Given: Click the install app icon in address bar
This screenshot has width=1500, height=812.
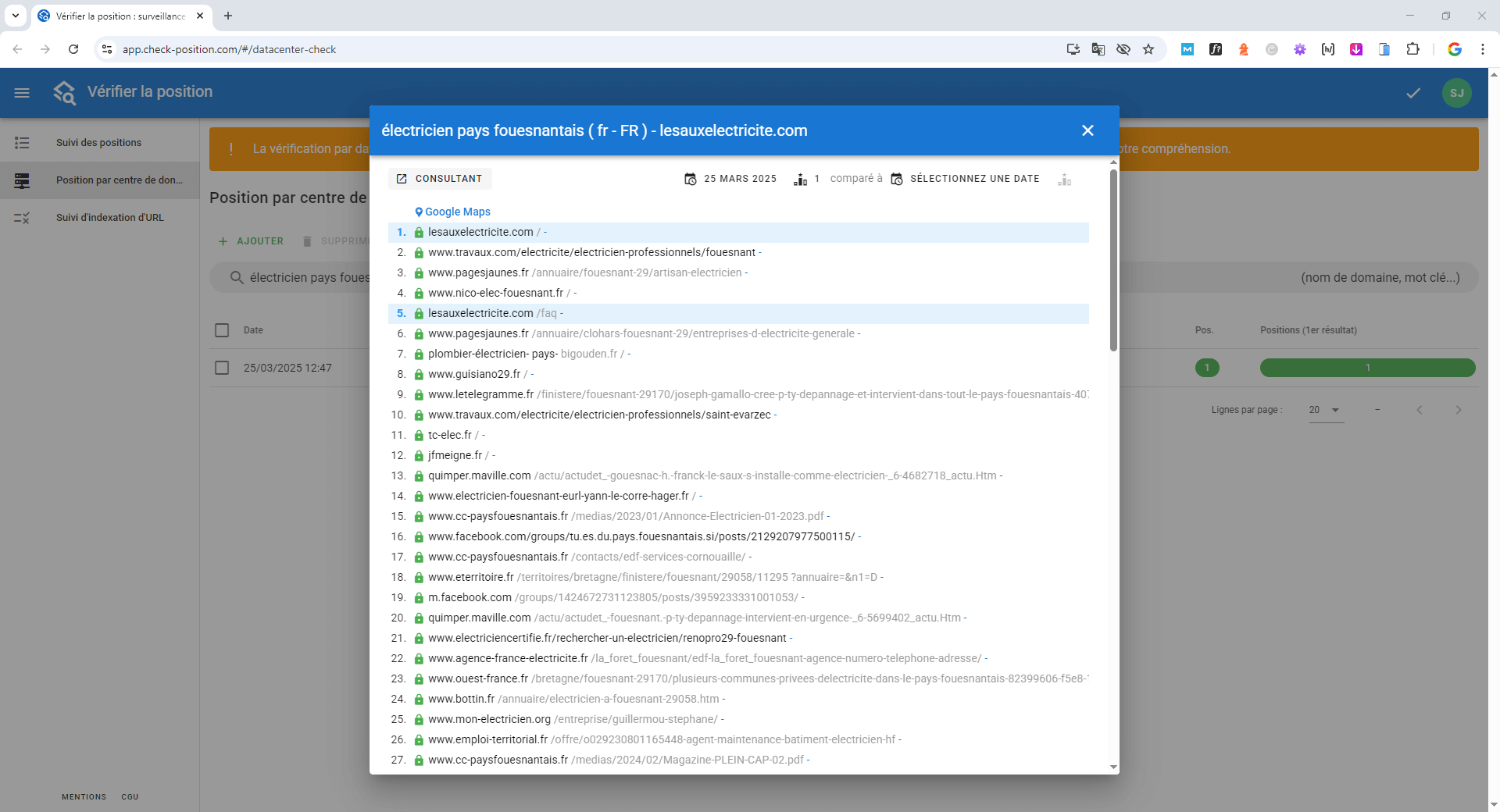Looking at the screenshot, I should coord(1073,49).
